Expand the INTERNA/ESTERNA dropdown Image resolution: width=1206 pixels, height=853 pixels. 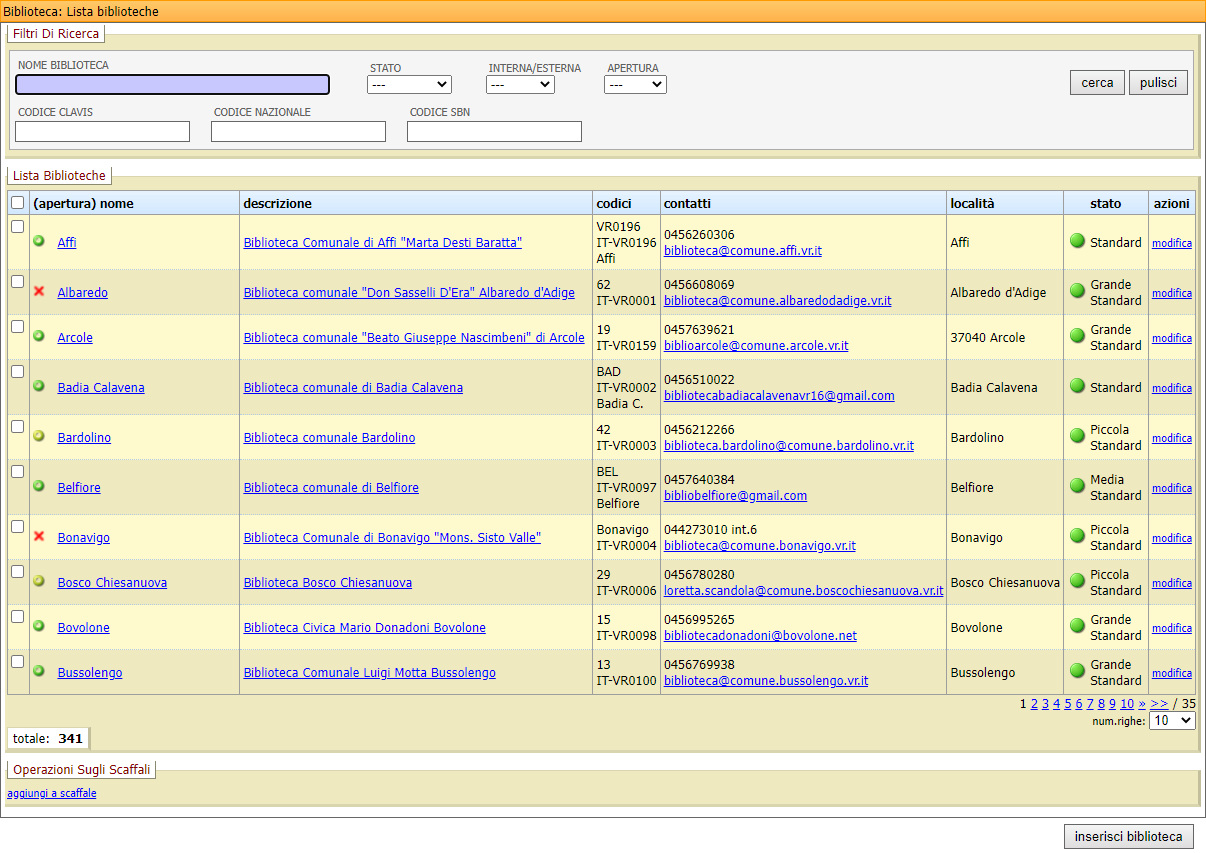tap(520, 85)
